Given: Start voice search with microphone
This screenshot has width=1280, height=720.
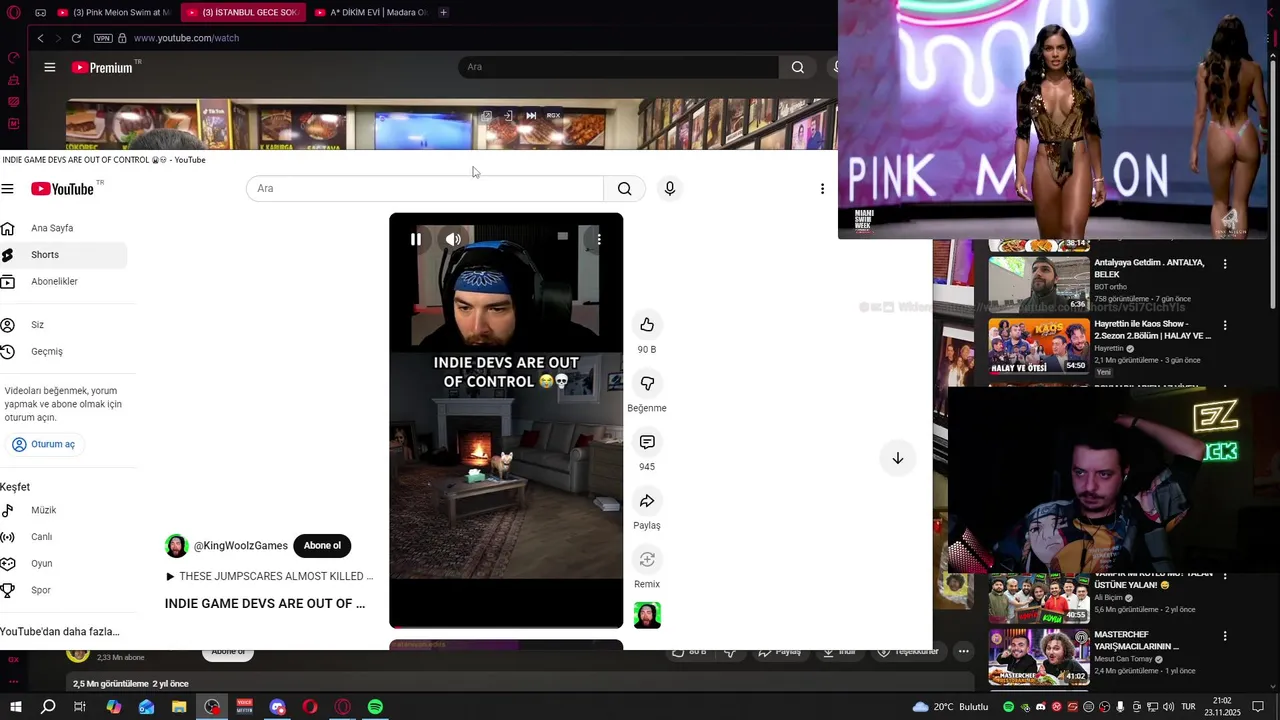Looking at the screenshot, I should pyautogui.click(x=670, y=188).
